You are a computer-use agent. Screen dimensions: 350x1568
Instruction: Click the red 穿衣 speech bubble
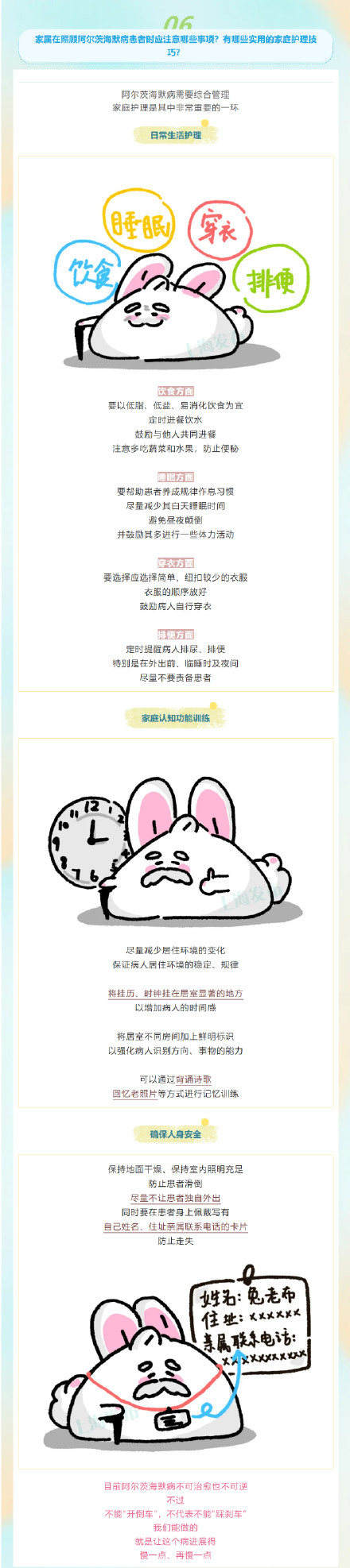pos(220,230)
